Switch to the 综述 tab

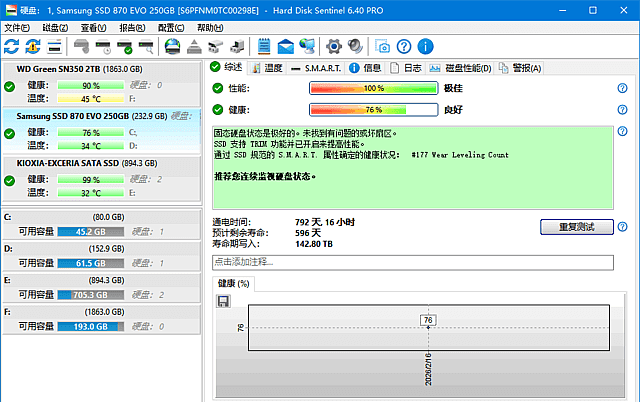click(227, 67)
